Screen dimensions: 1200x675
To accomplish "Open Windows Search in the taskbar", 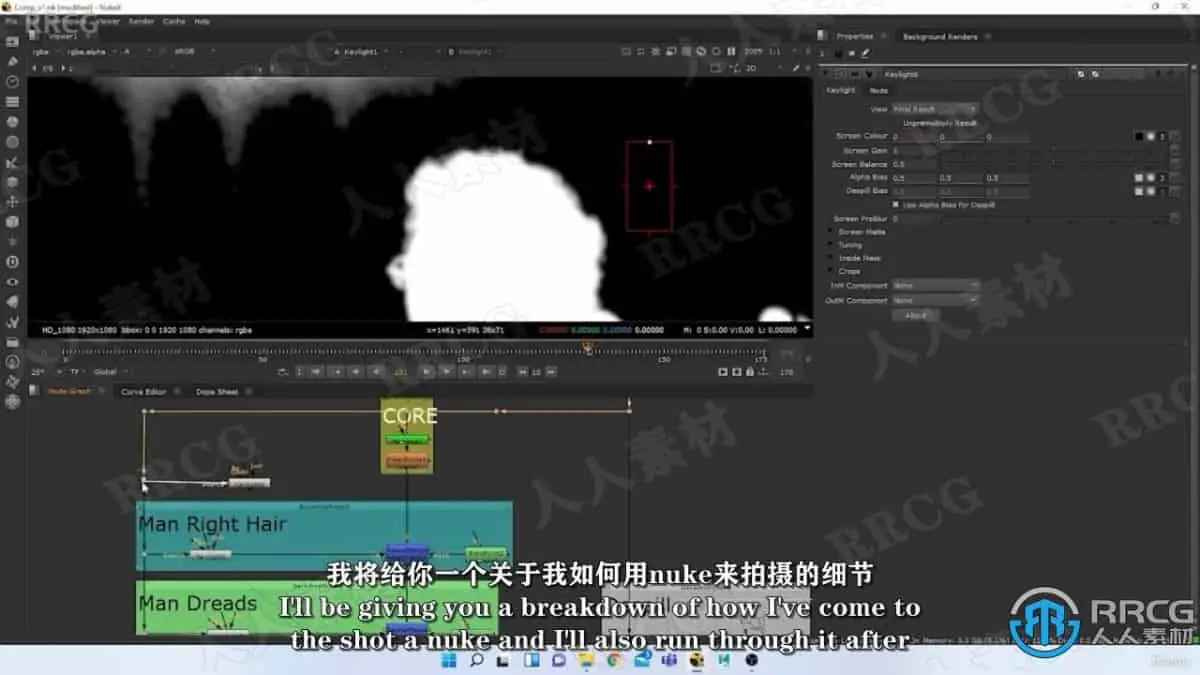I will (477, 660).
